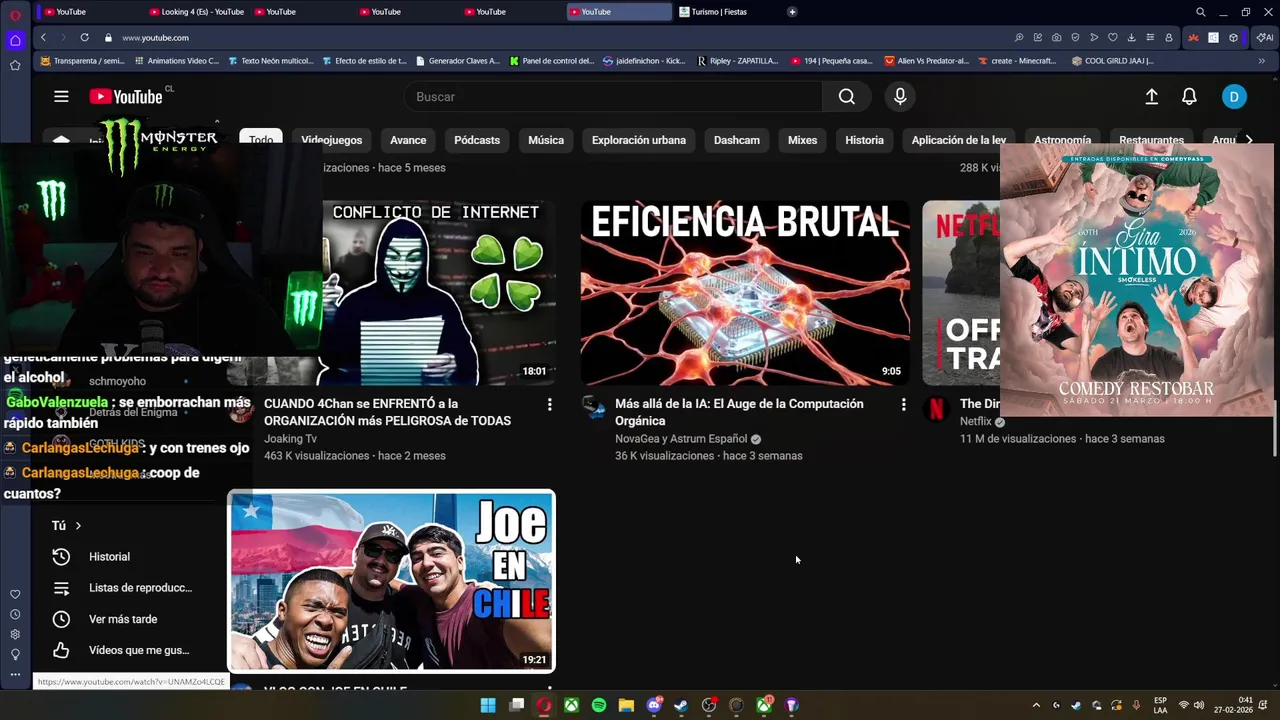Select the 'Videojuegos' filter chip

[x=331, y=140]
